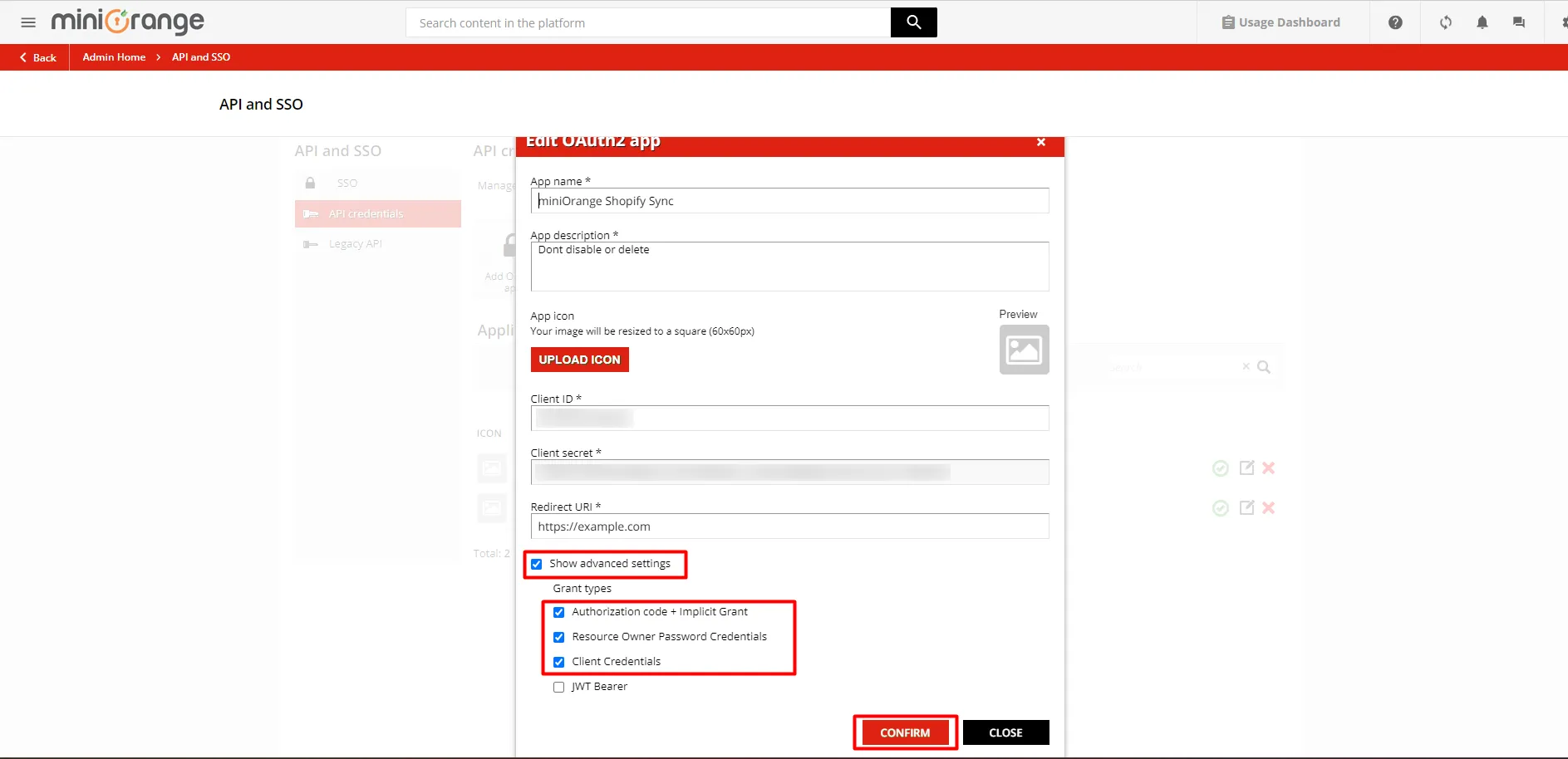Click the app icon preview image
Viewport: 1568px width, 759px height.
(1024, 350)
